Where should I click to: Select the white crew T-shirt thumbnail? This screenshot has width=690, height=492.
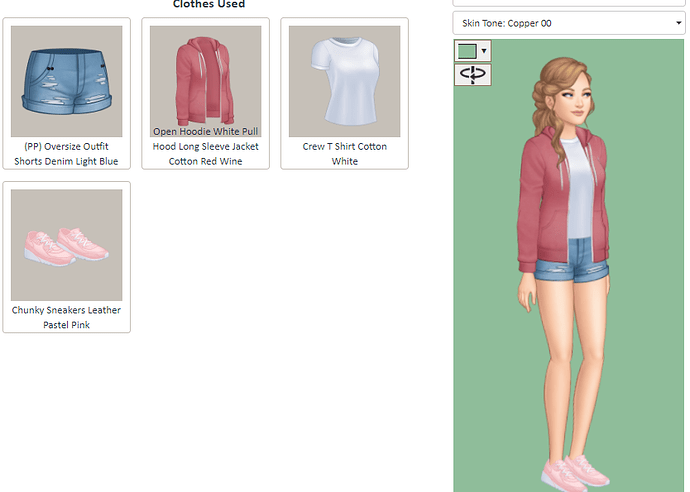[345, 81]
